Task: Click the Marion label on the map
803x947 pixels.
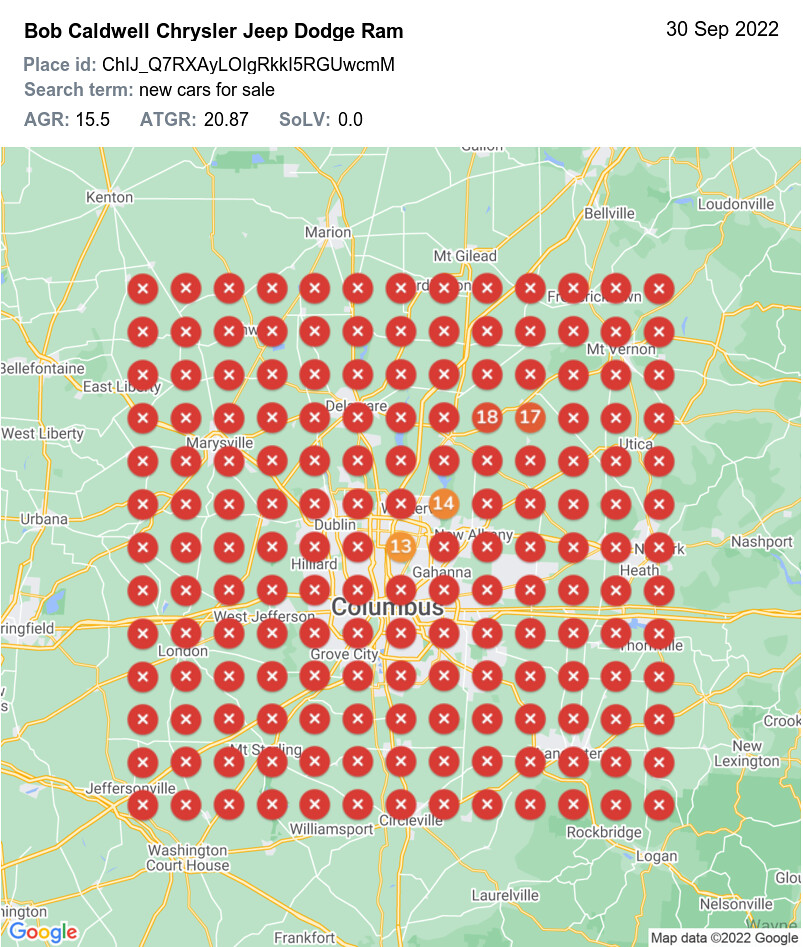Action: (328, 233)
